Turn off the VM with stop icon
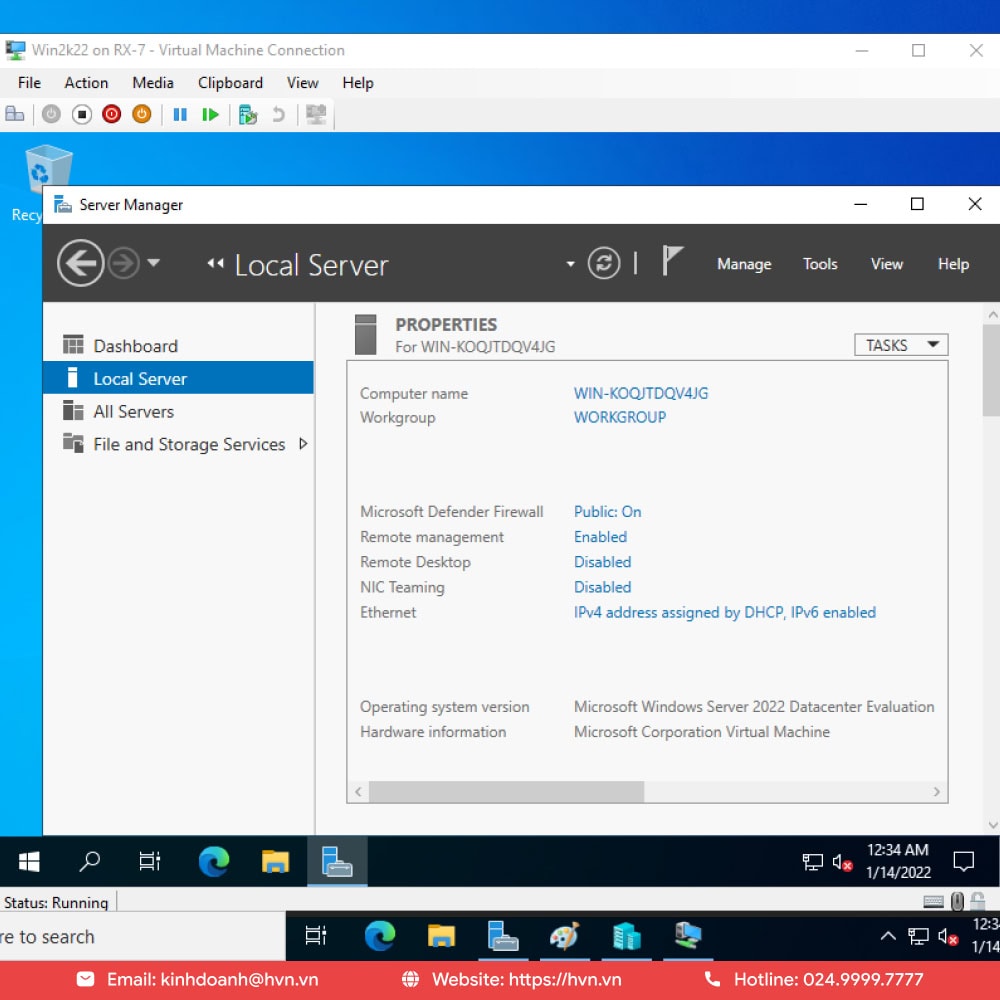The height and width of the screenshot is (1000, 1000). click(82, 115)
